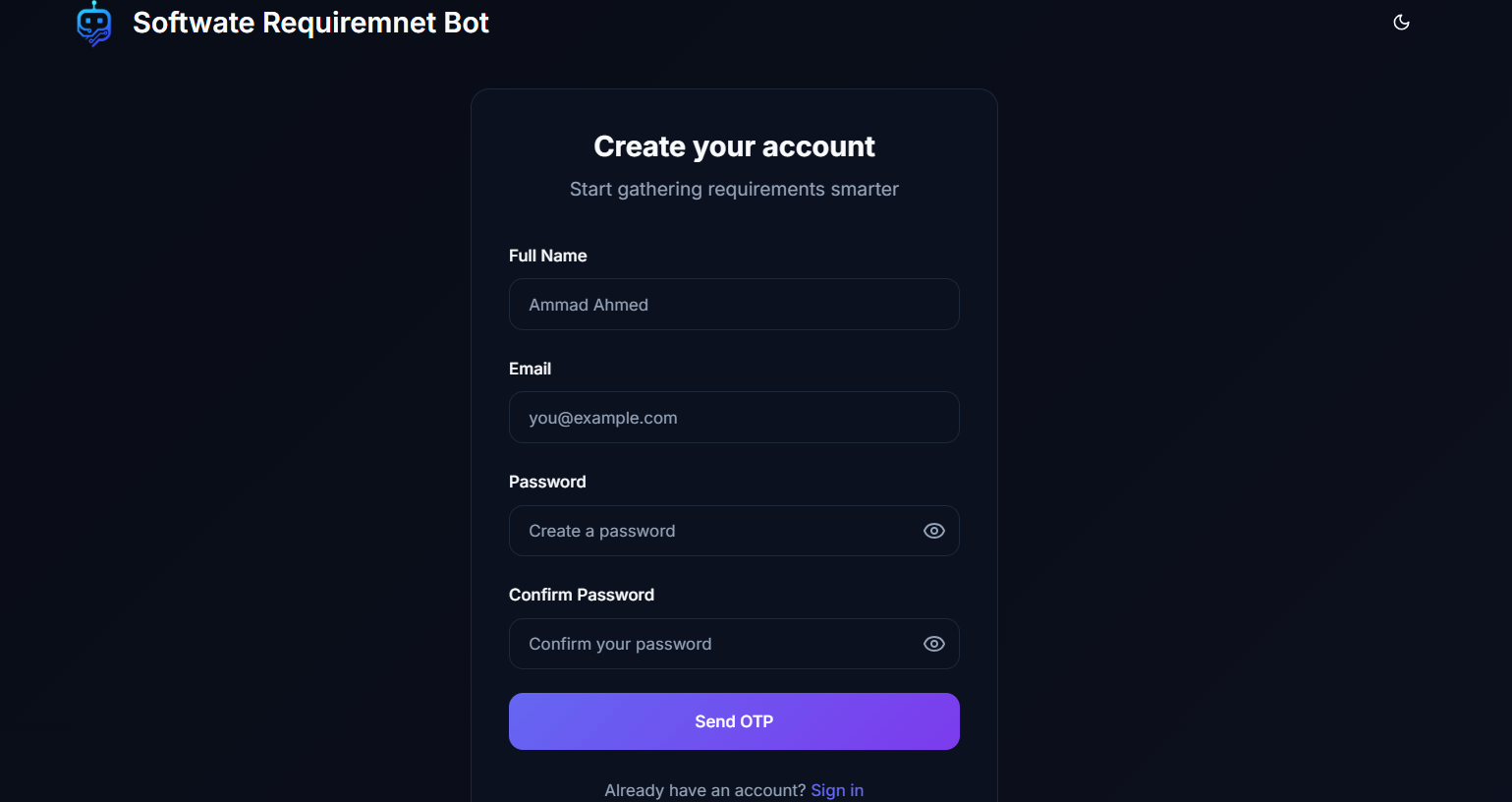
Task: Show the password using the eye icon
Action: click(933, 530)
